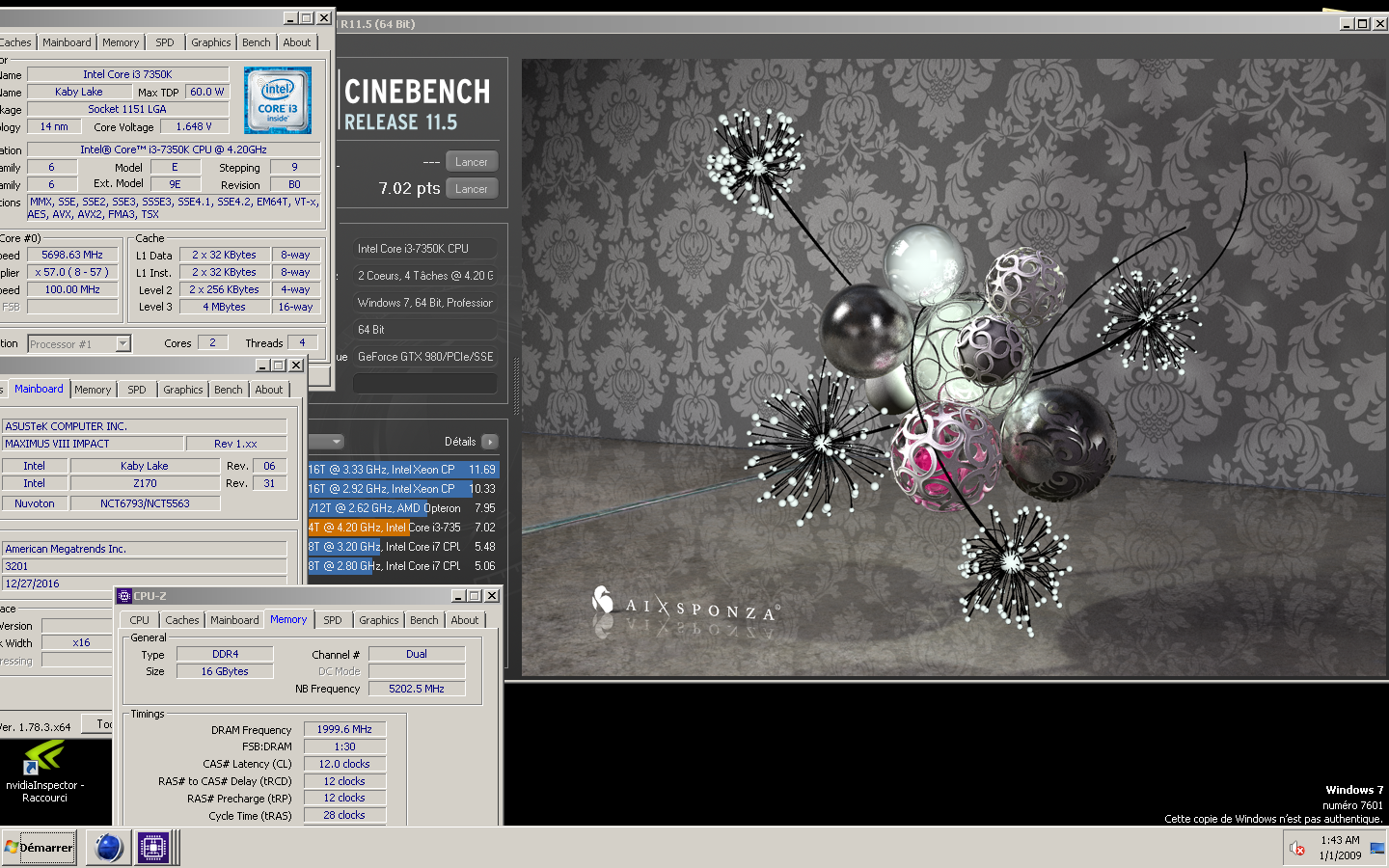Switch to Bench tab in the top CPU-Z window

pyautogui.click(x=256, y=42)
